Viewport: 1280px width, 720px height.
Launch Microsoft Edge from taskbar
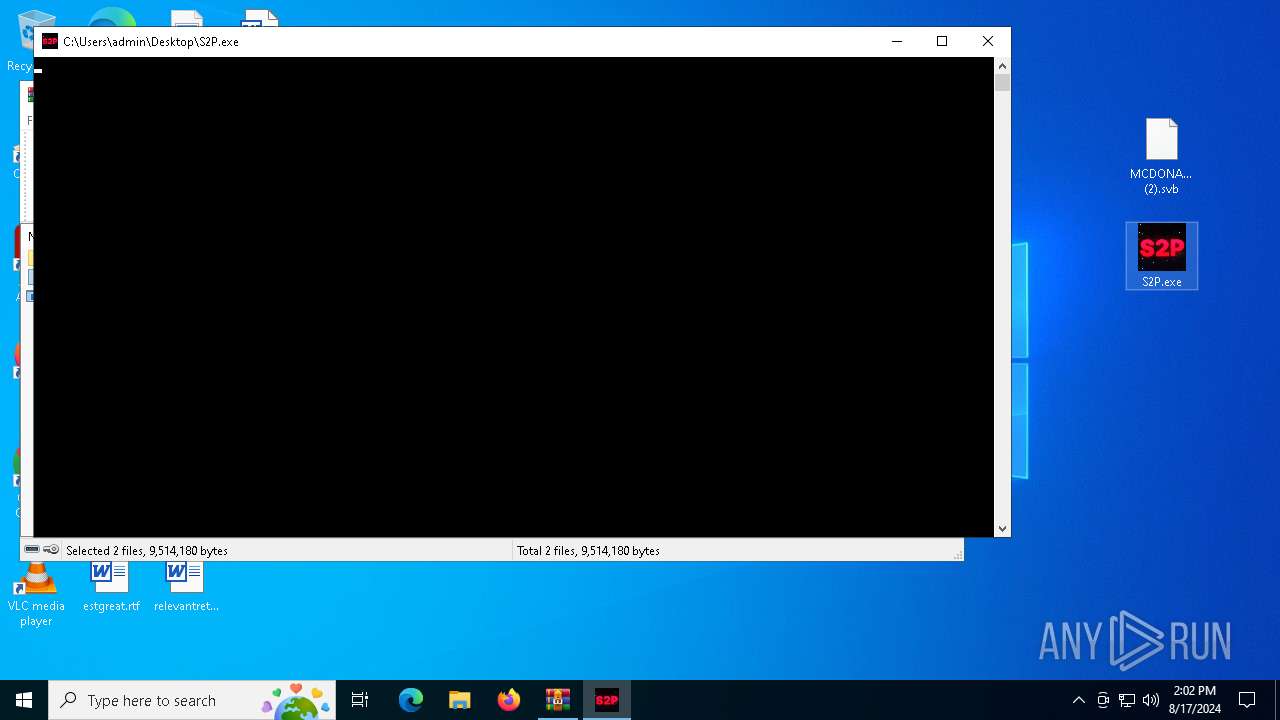click(x=411, y=700)
